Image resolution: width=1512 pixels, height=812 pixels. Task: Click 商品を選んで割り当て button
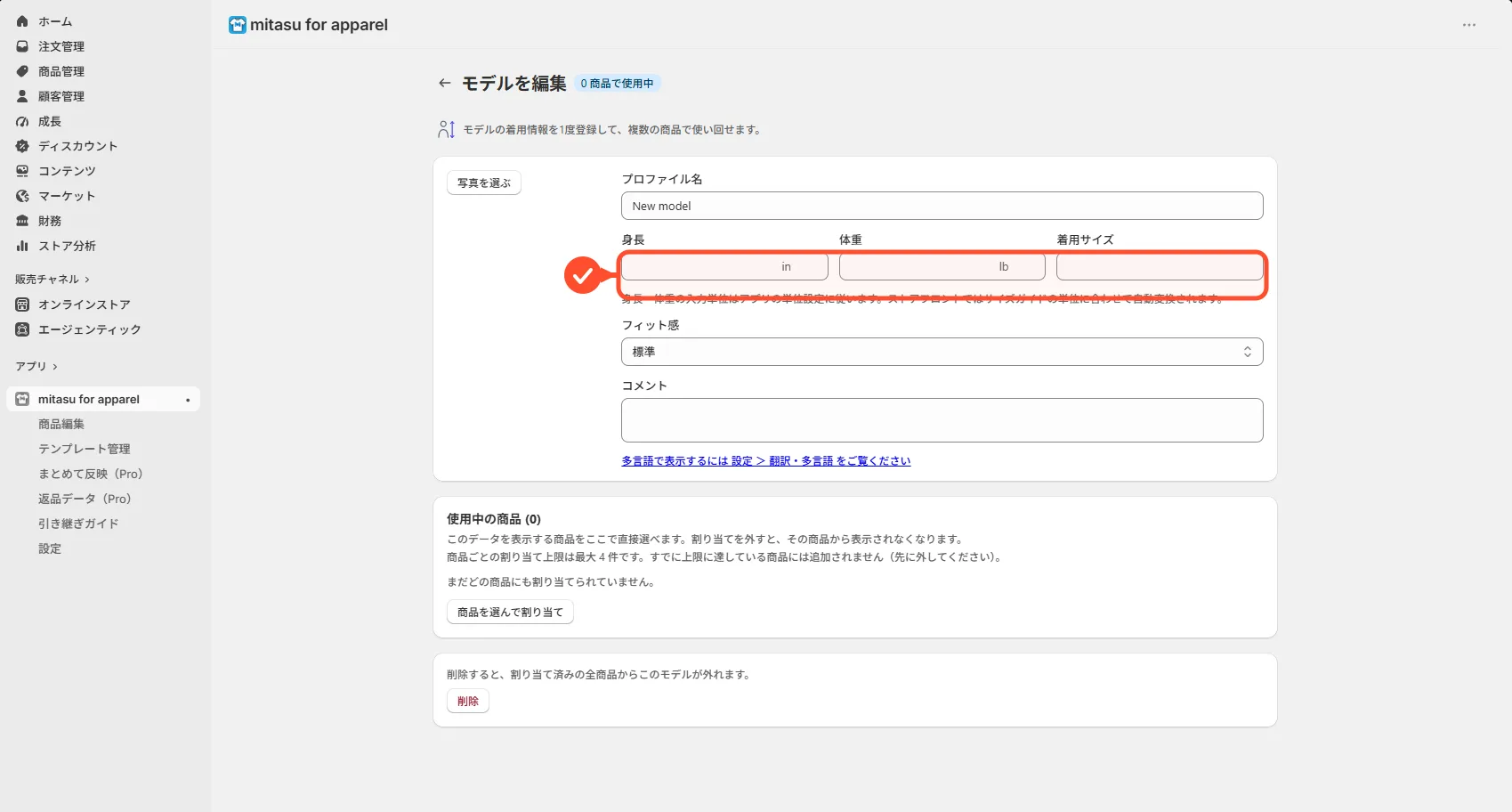coord(510,612)
